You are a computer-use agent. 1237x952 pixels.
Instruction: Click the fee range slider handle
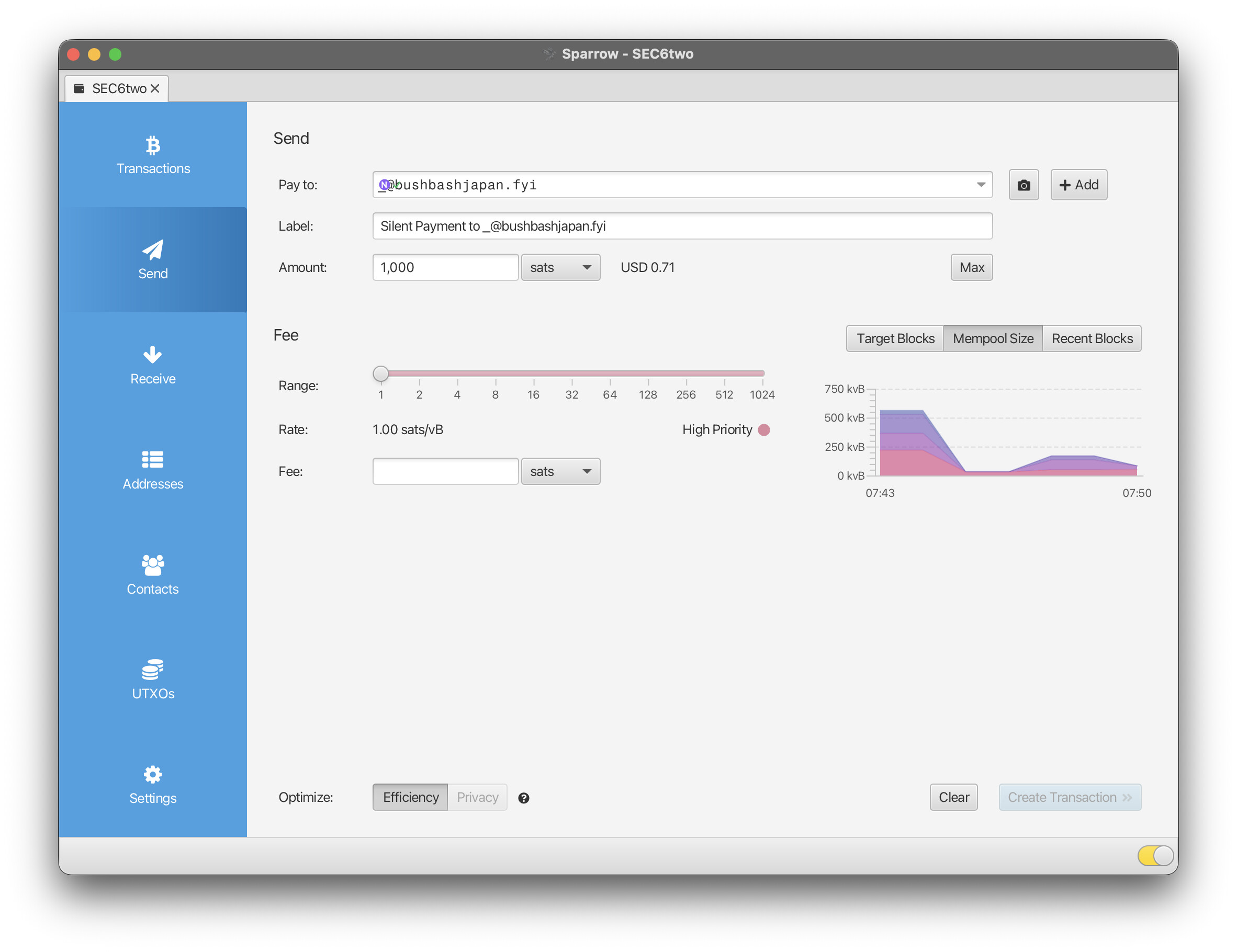point(380,374)
